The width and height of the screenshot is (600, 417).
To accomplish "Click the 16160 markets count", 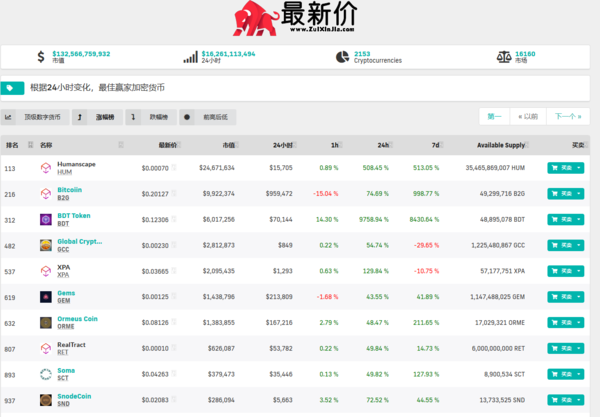I will [525, 54].
